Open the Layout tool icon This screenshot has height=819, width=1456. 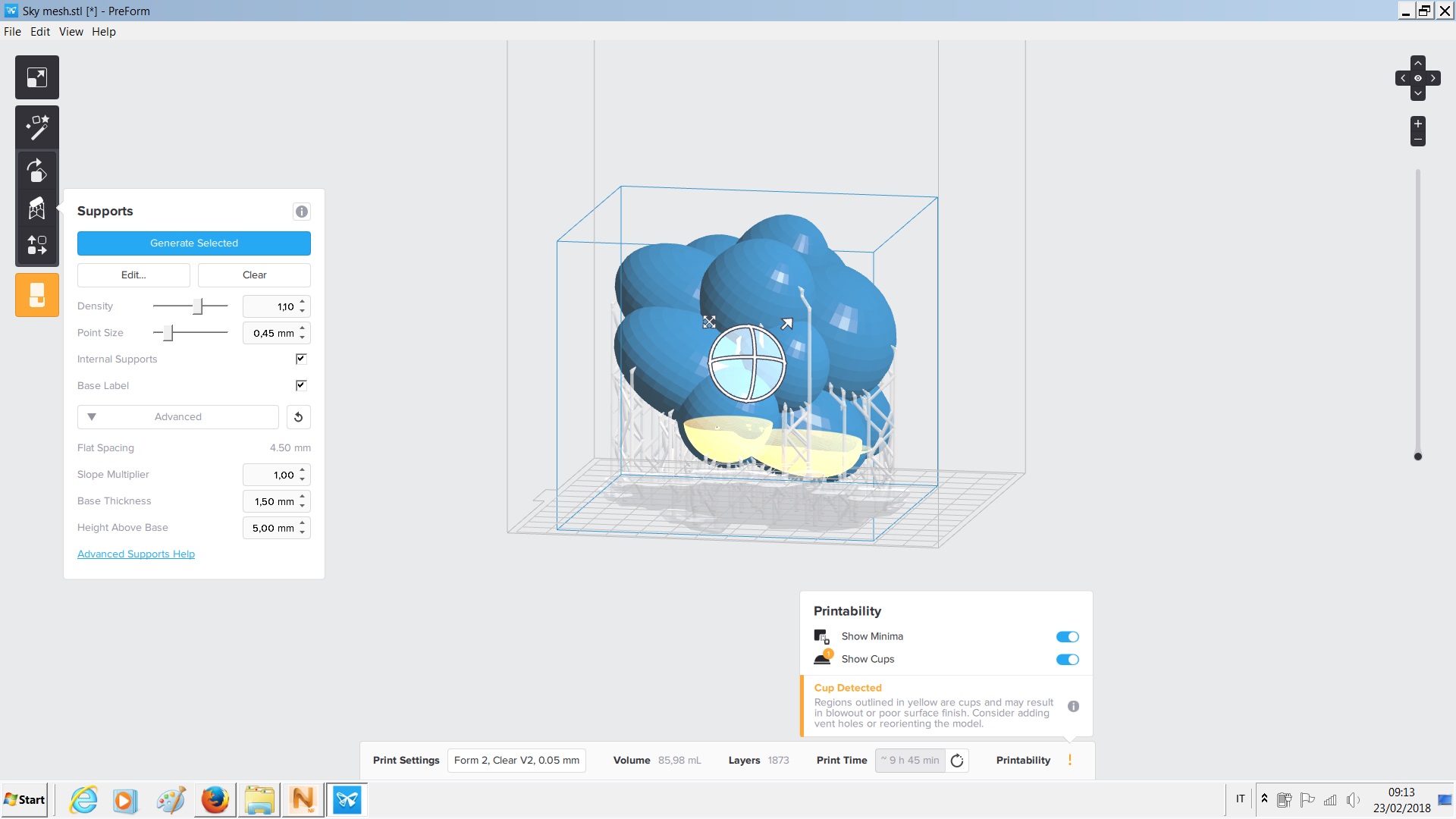[36, 245]
